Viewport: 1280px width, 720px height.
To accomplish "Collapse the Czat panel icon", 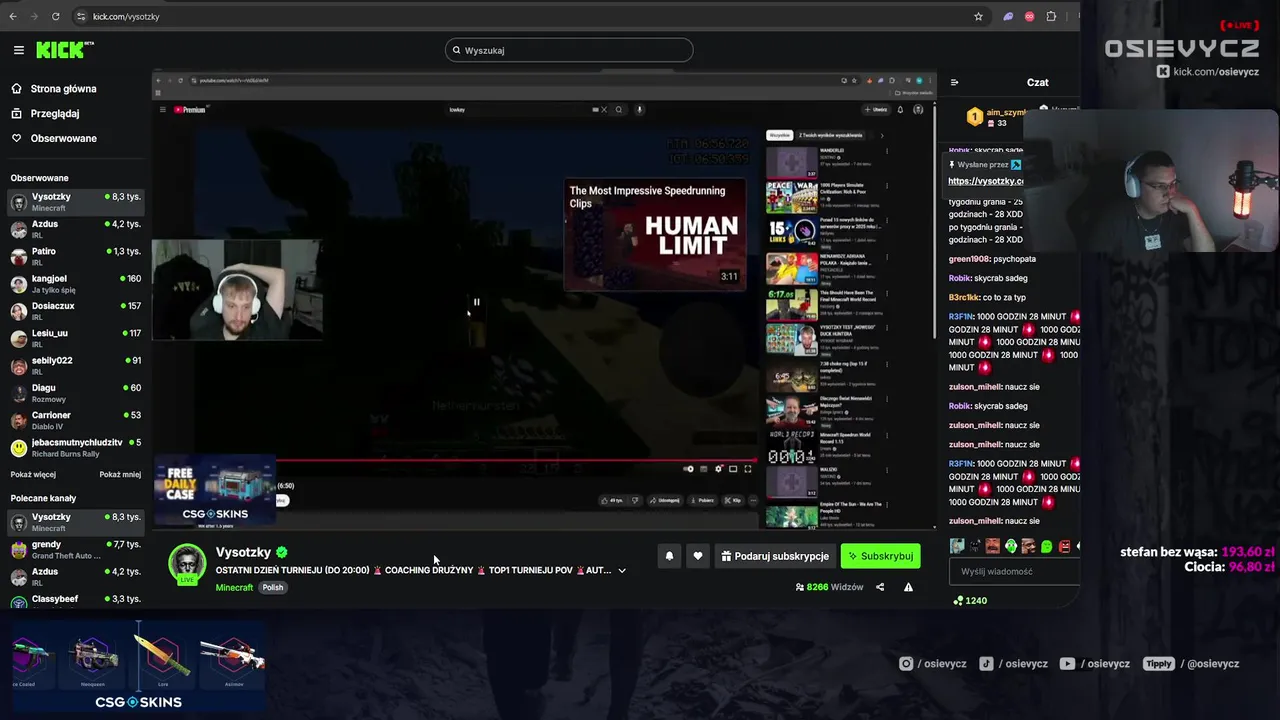I will [954, 83].
